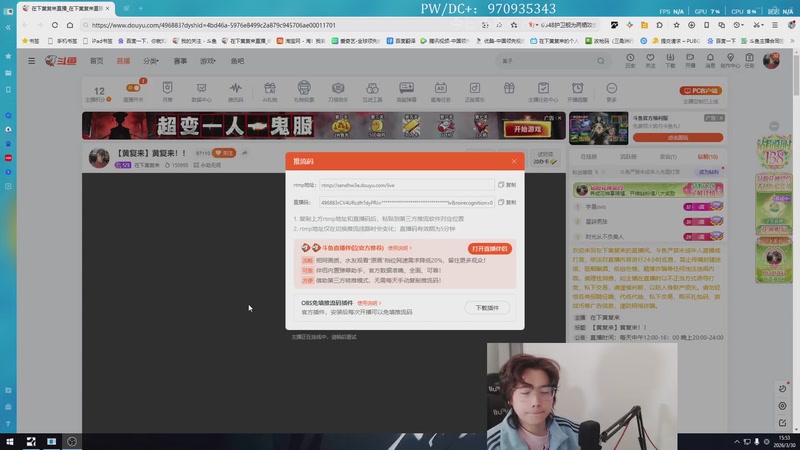Viewport: 800px width, 450px height.
Task: Open 关注 heart icon in header
Action: tap(650, 60)
